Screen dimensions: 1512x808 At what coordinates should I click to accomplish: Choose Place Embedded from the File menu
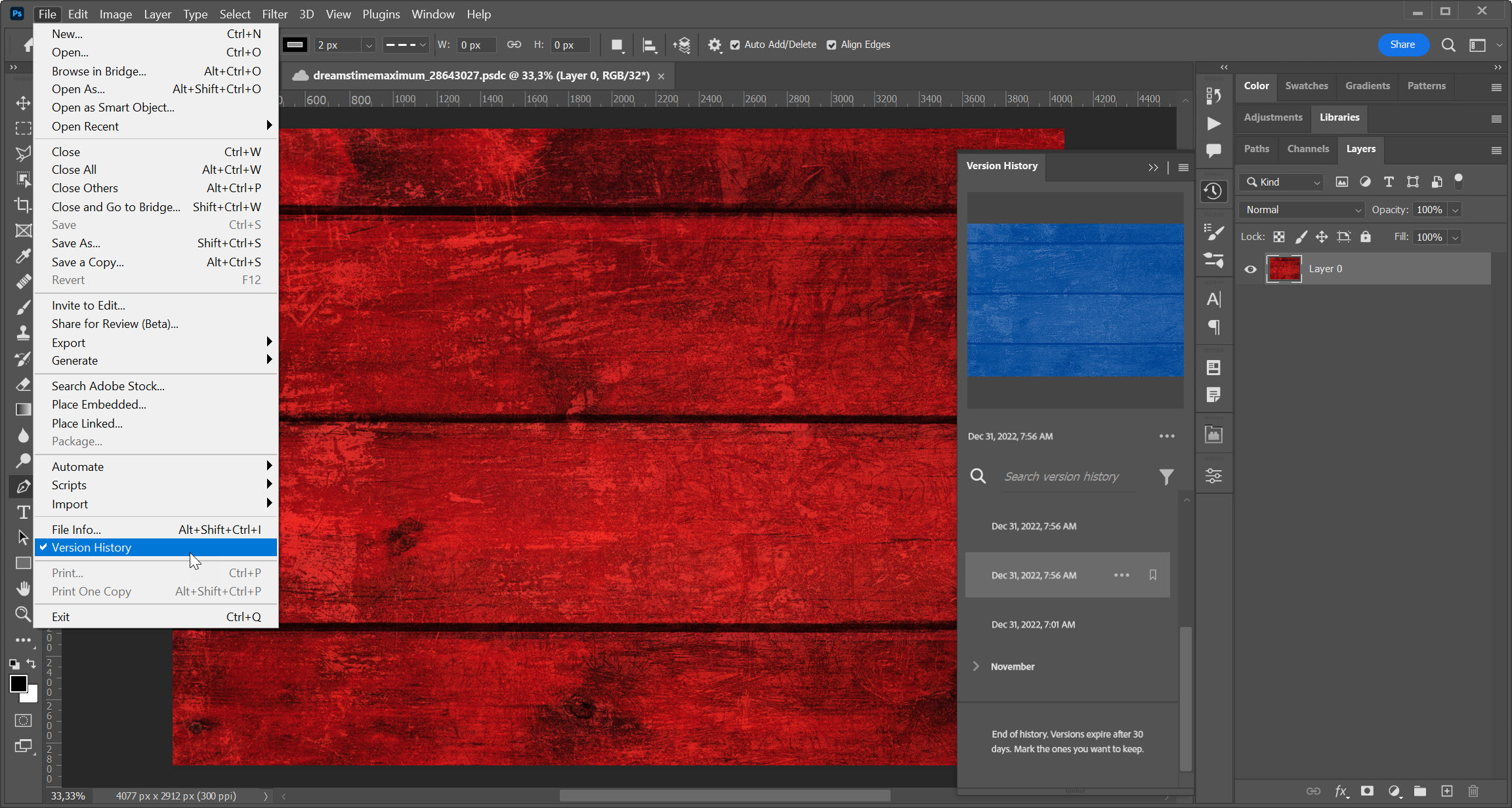(98, 405)
